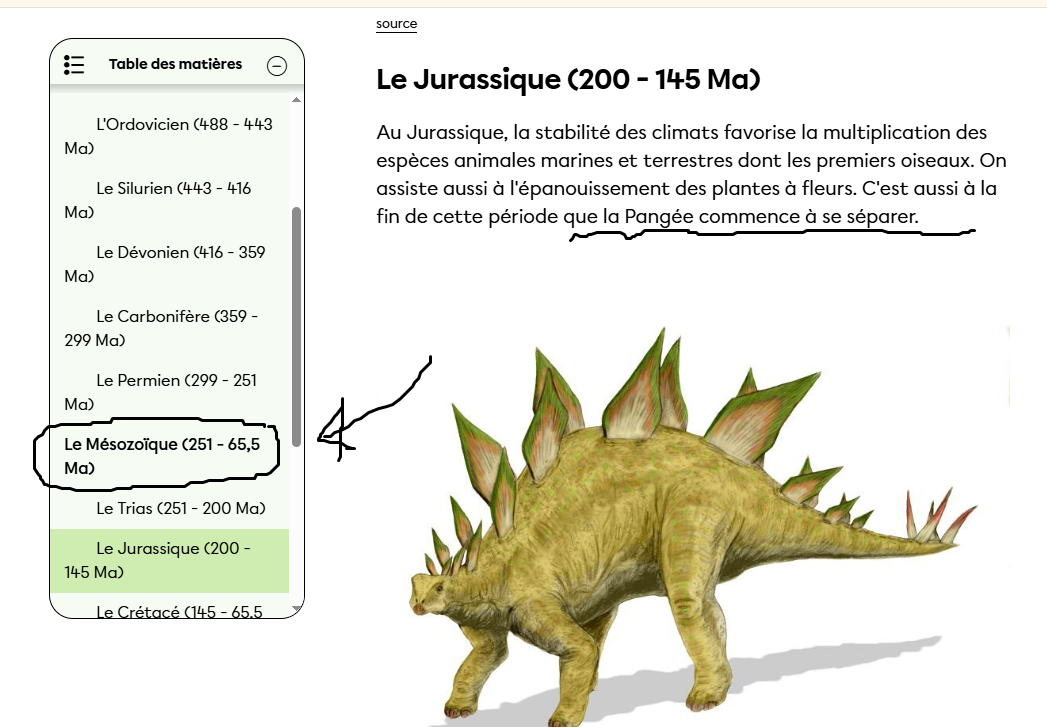1047x727 pixels.
Task: Go to Le Trias (251 - 200 Ma)
Action: coord(180,508)
